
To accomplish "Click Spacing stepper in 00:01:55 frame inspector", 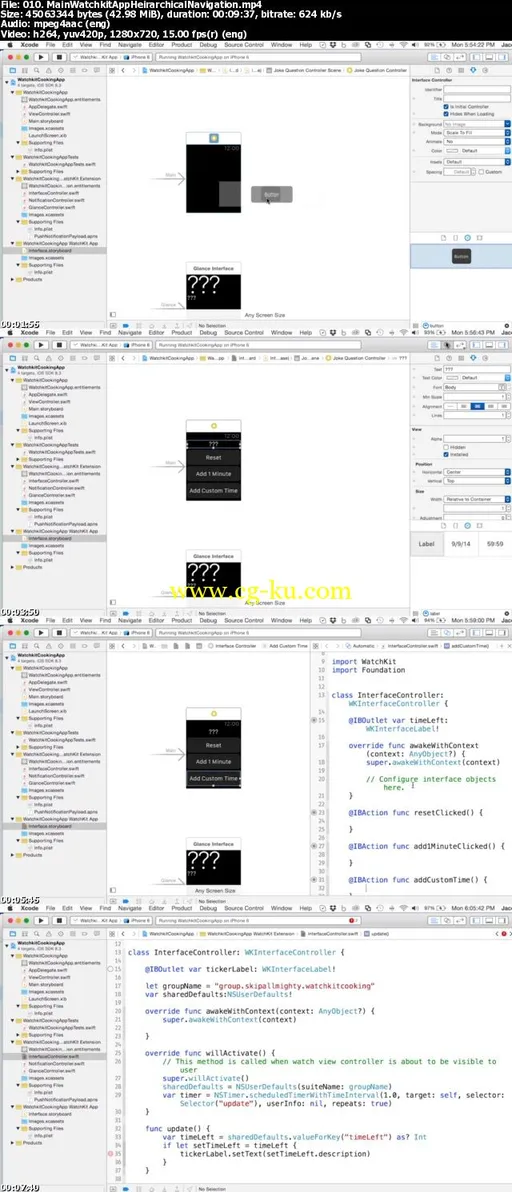I will pos(472,172).
